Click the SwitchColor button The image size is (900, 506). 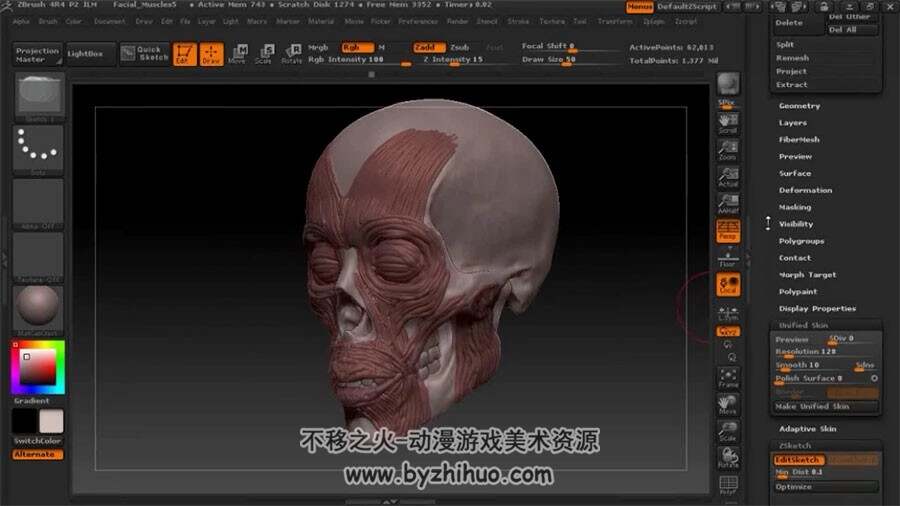pyautogui.click(x=38, y=441)
